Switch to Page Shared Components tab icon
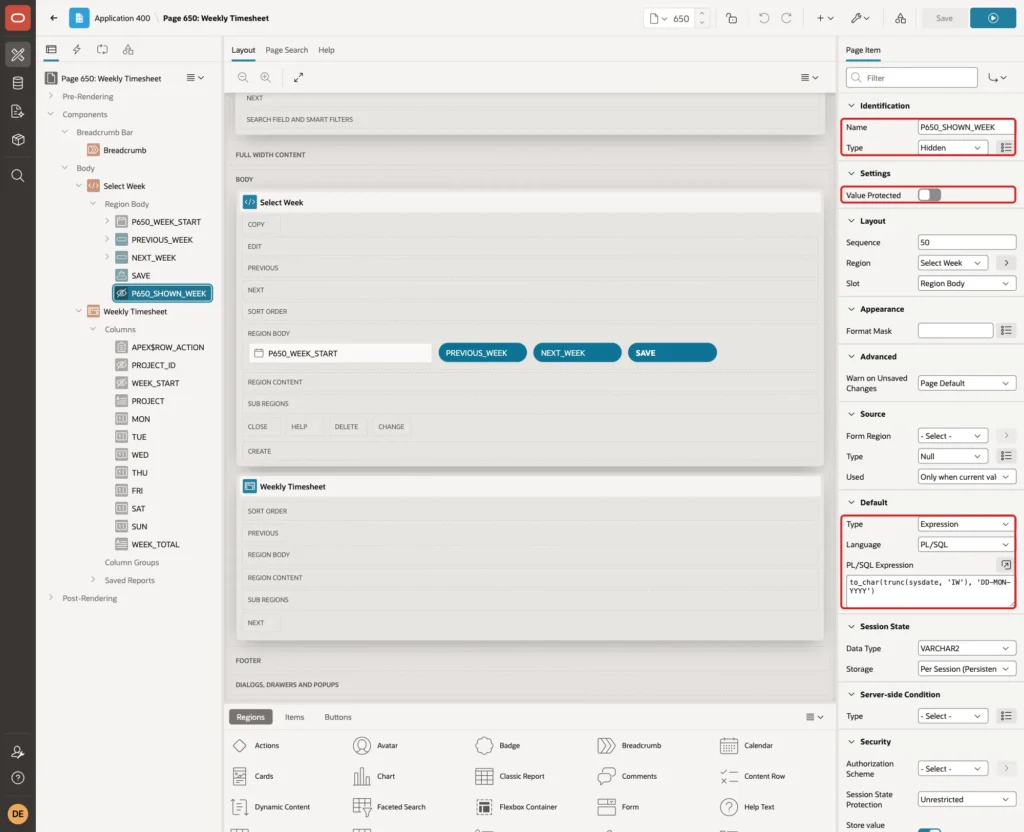This screenshot has width=1024, height=832. [x=128, y=50]
